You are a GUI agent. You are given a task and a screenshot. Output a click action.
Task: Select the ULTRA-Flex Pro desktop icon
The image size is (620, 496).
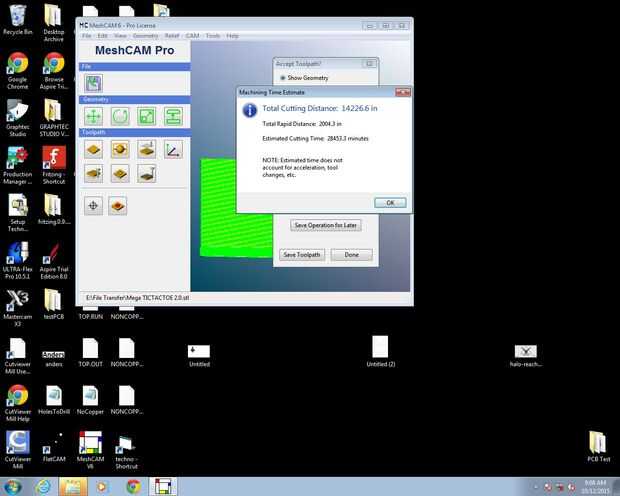(x=18, y=260)
